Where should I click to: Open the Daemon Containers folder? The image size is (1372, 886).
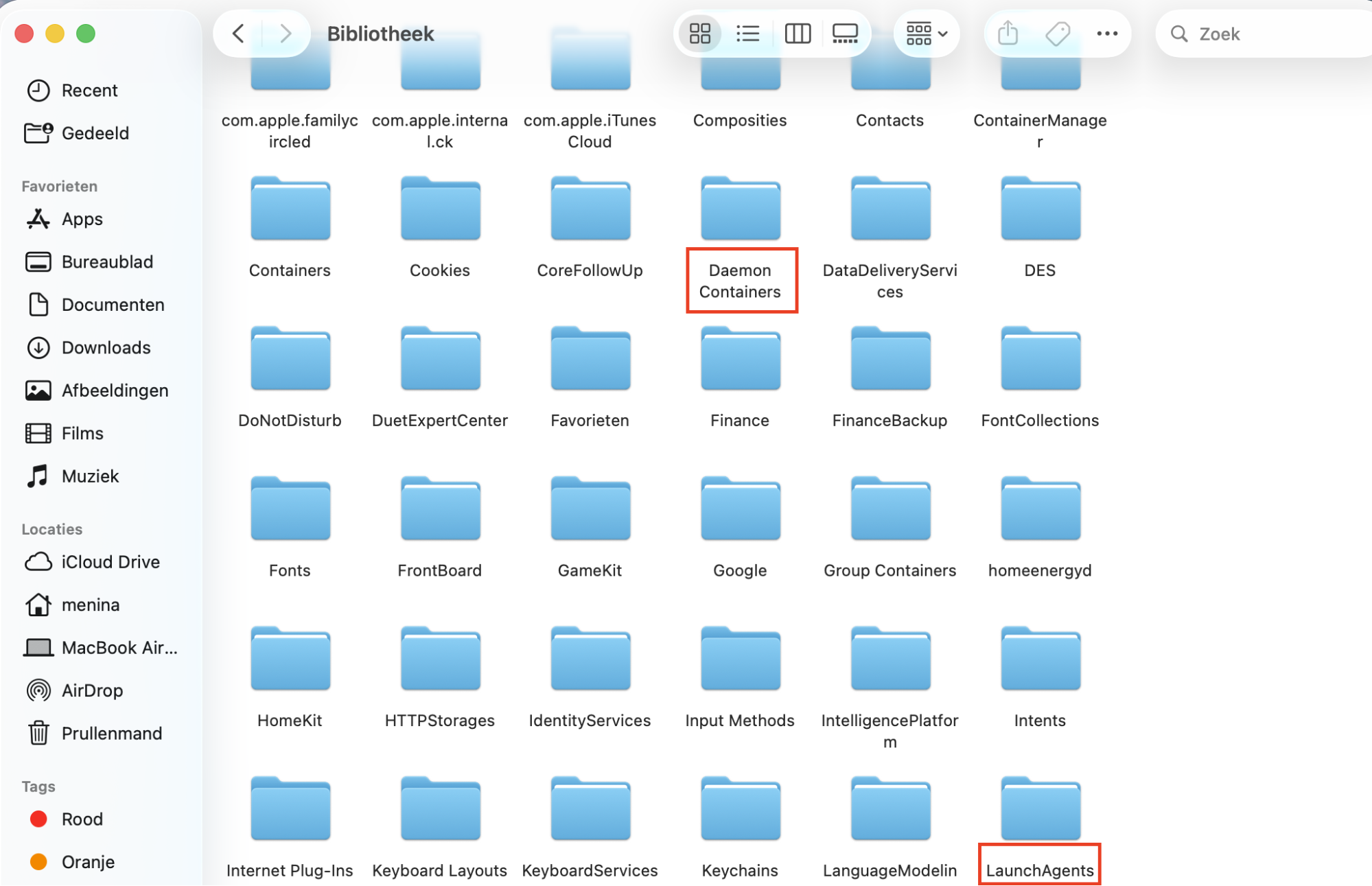[740, 209]
